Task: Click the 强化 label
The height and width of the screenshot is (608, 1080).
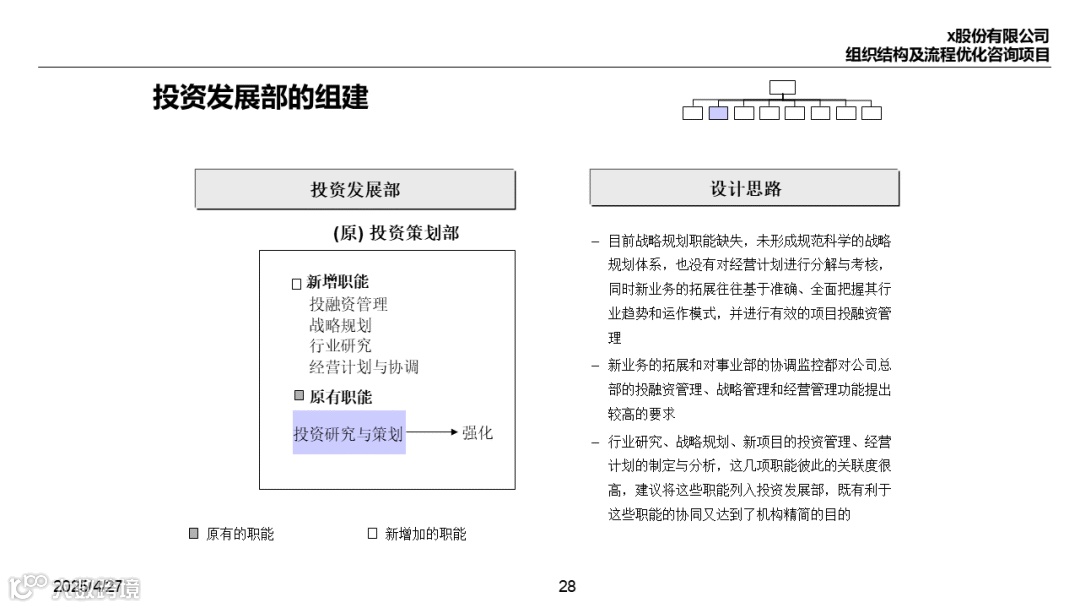Action: [x=477, y=432]
